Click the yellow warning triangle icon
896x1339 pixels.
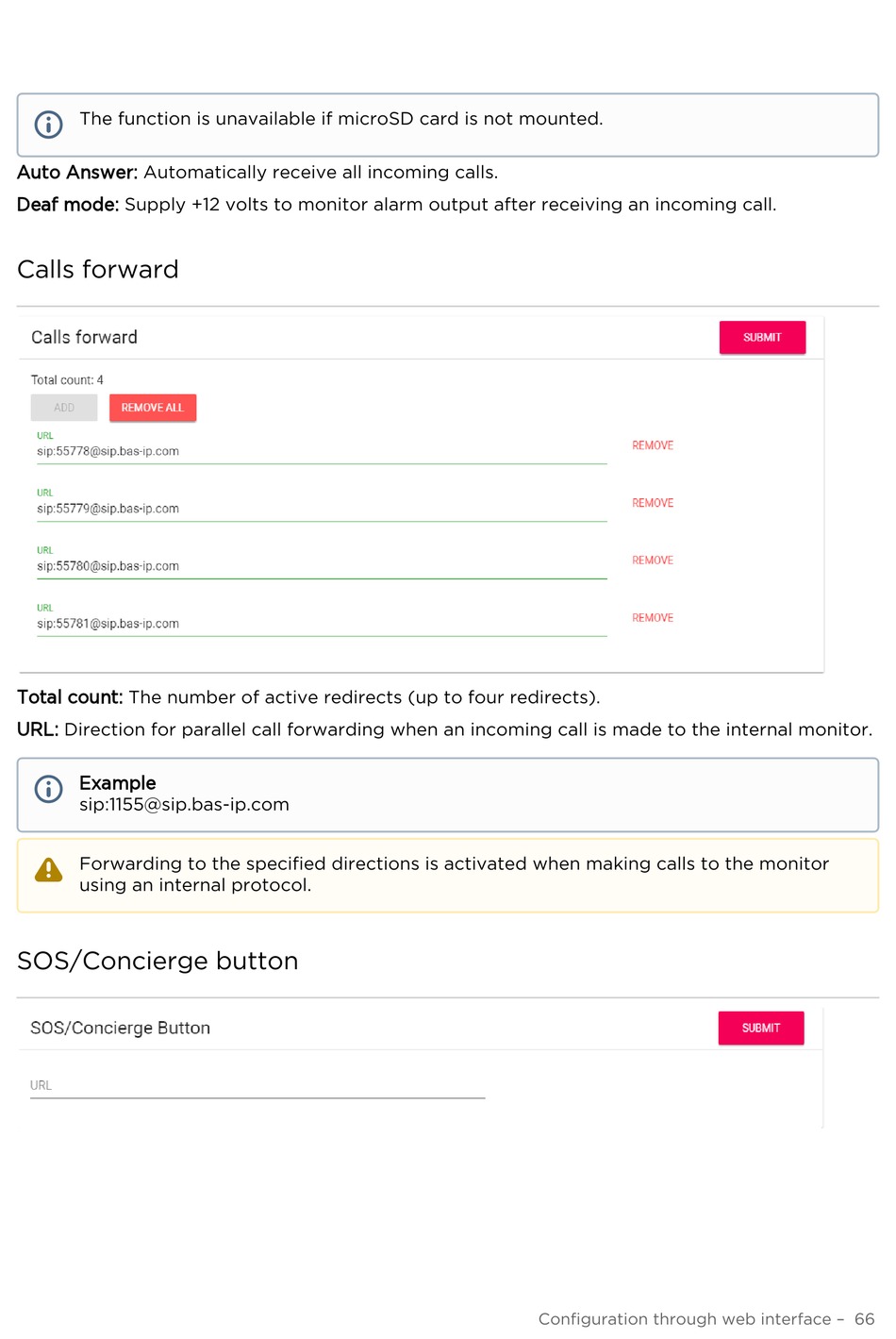pos(48,869)
